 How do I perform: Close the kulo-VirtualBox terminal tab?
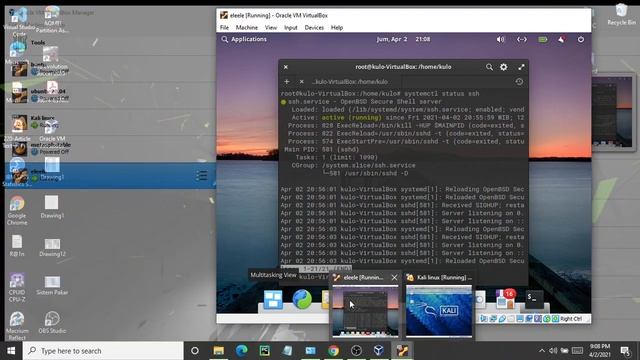(x=302, y=82)
